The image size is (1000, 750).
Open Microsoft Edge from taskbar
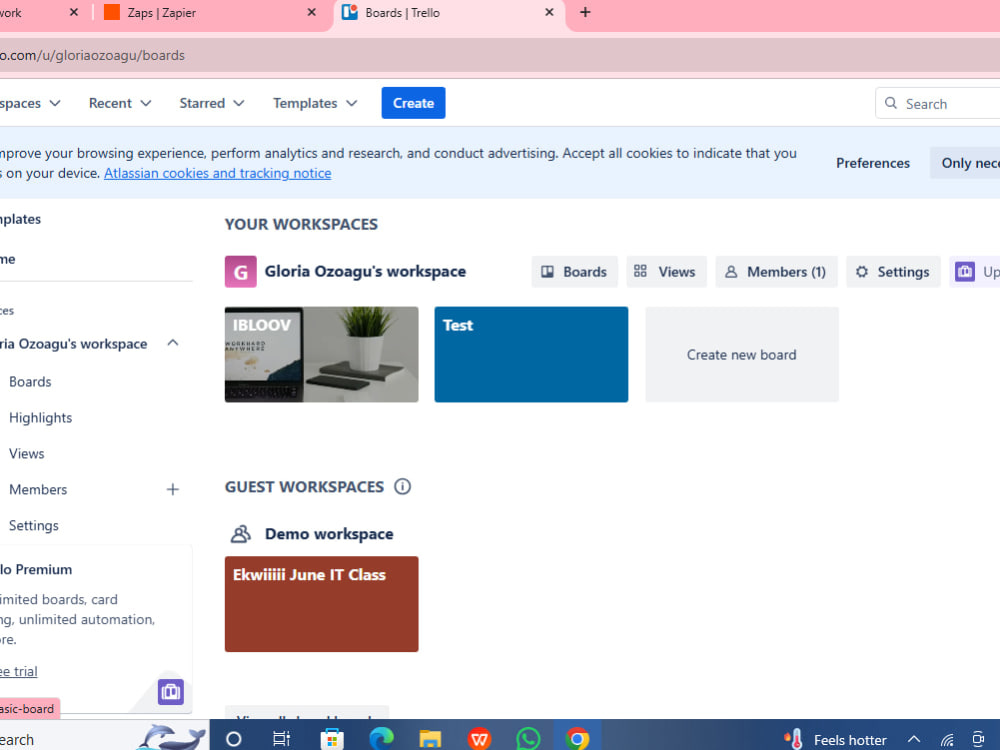click(x=381, y=739)
